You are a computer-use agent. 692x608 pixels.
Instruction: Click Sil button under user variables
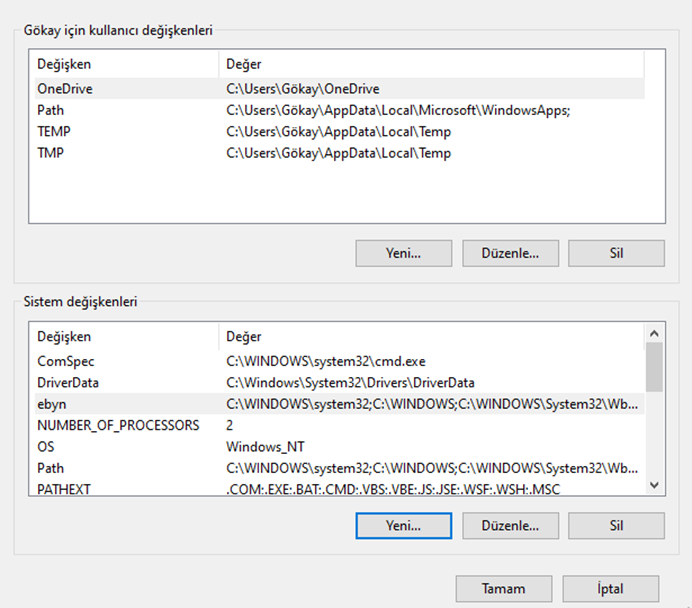coord(616,253)
